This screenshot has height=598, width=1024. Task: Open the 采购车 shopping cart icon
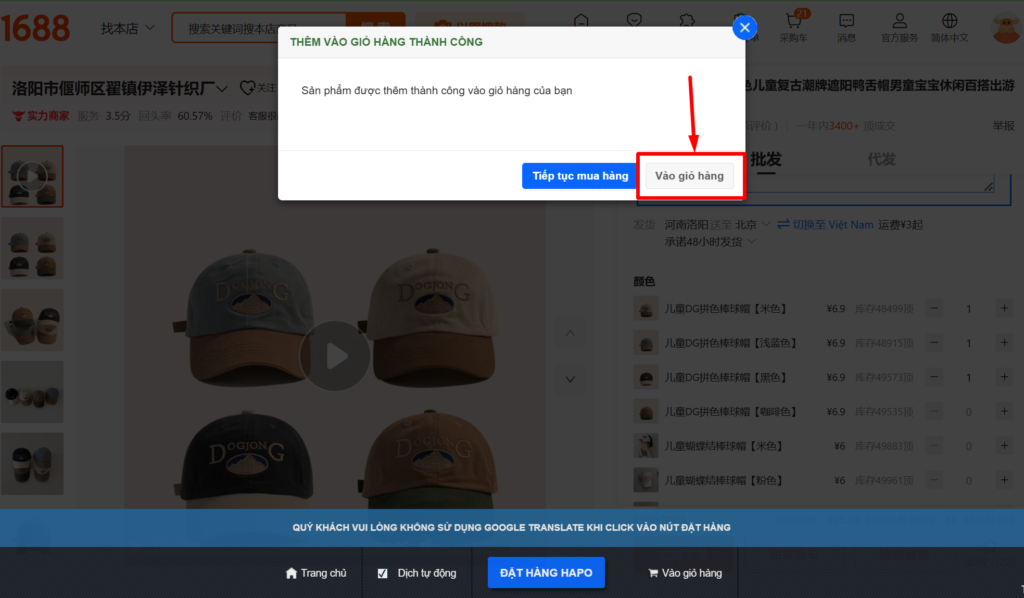pos(793,26)
